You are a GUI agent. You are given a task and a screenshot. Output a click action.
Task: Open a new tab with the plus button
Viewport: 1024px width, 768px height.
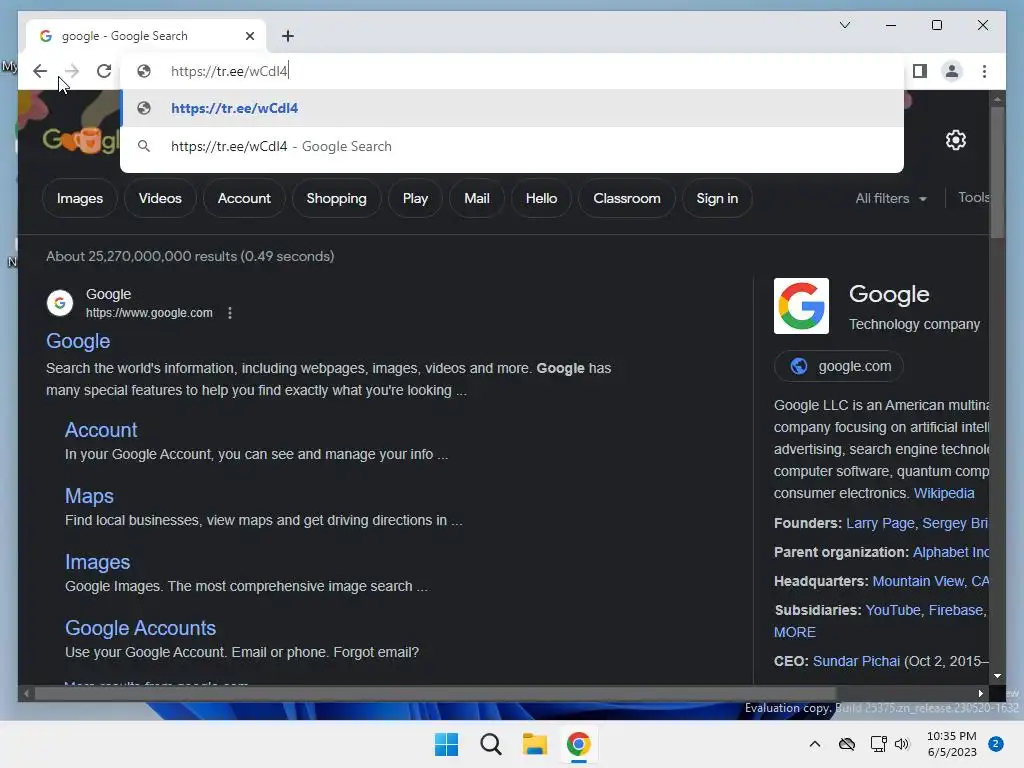288,36
